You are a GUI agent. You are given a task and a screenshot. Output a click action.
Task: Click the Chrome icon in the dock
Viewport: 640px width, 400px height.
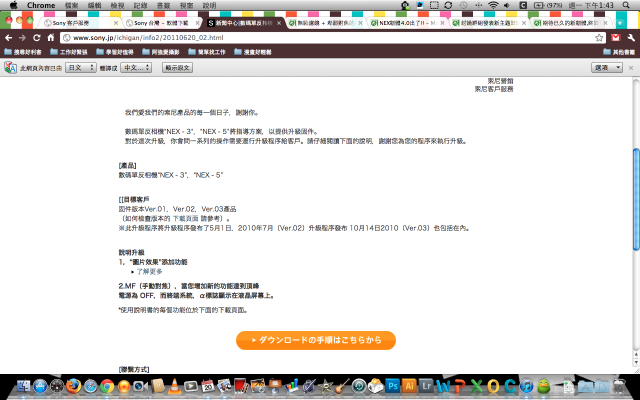point(107,386)
